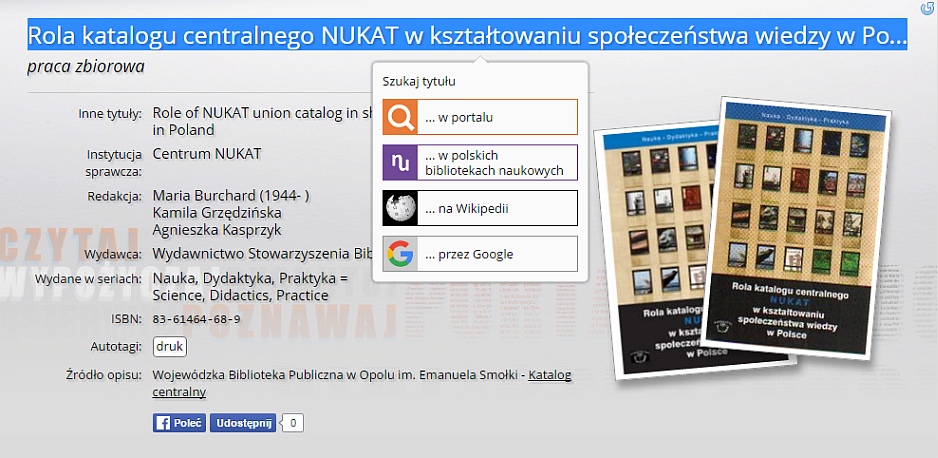Follow the Katalog centralny link
This screenshot has width=938, height=458.
(548, 376)
